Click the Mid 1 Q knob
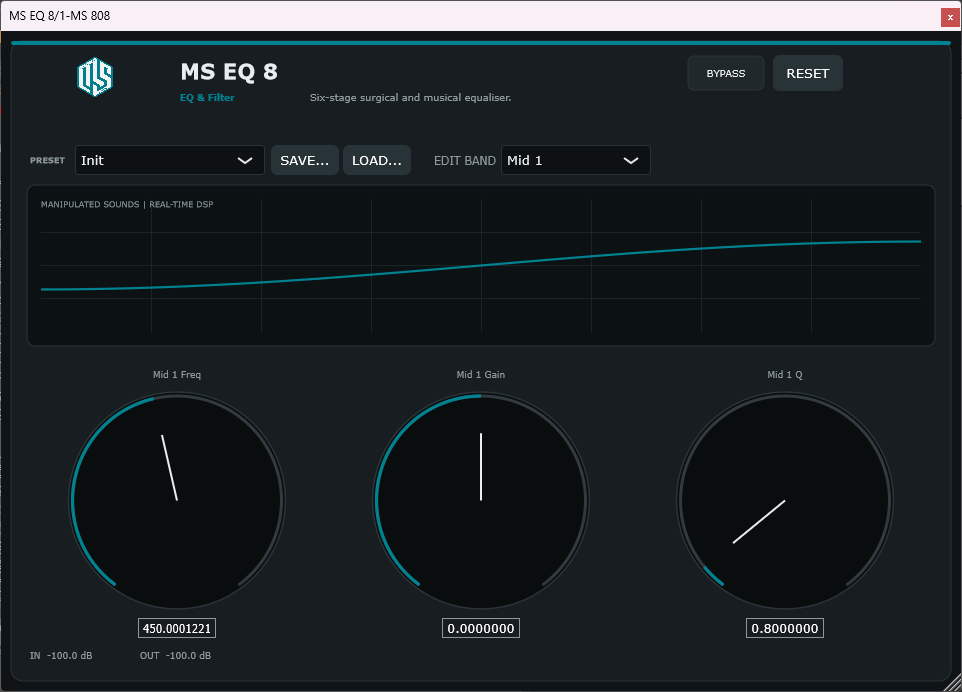This screenshot has width=962, height=692. [x=785, y=501]
